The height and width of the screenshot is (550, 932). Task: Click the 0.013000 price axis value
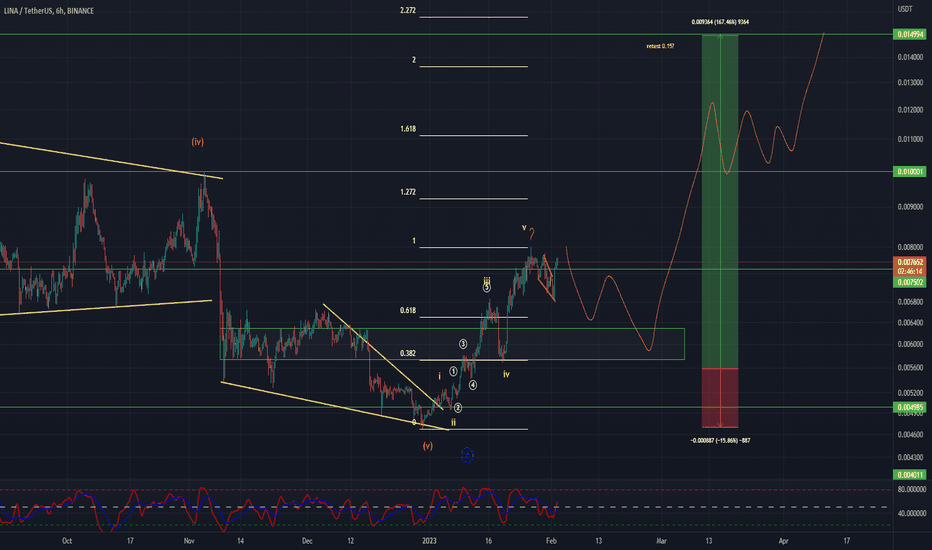(x=910, y=83)
